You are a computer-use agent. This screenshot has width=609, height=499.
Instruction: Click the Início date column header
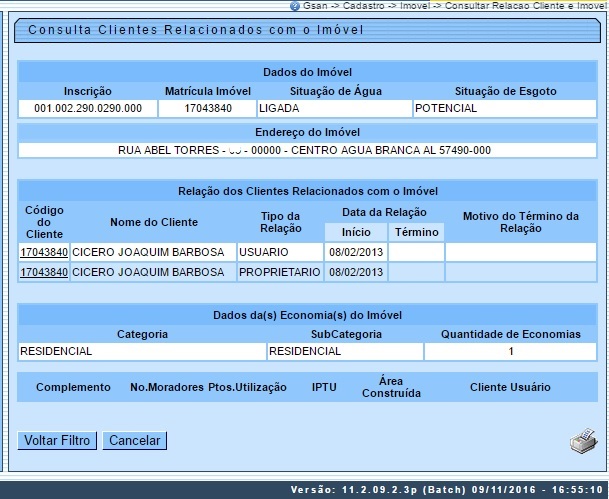[356, 232]
